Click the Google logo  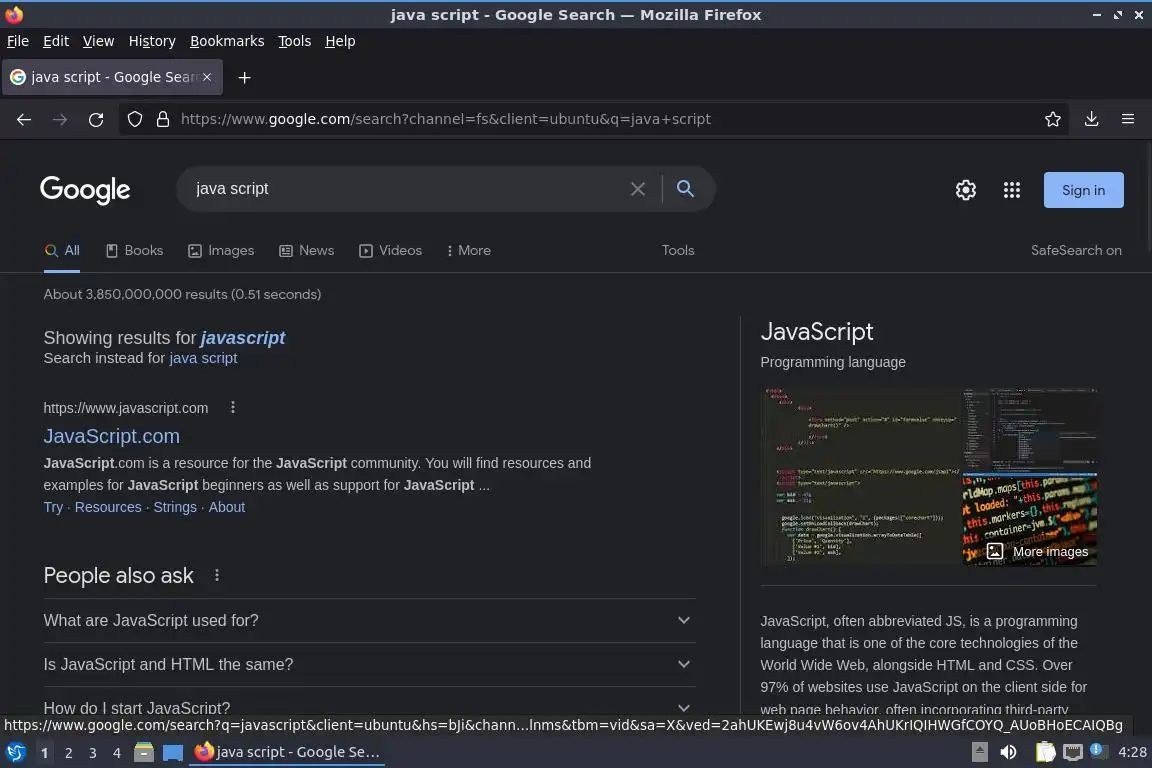tap(85, 190)
